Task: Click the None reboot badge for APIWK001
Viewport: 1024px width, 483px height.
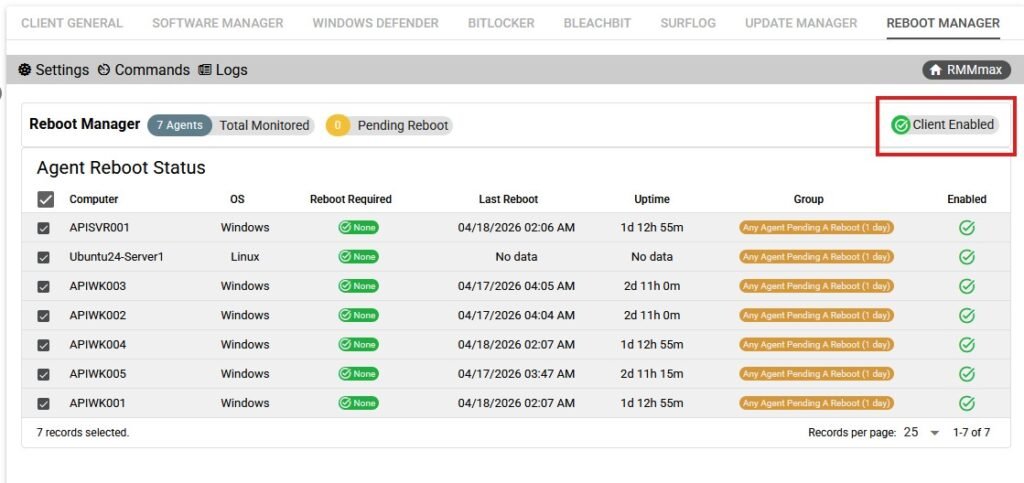Action: (x=358, y=403)
